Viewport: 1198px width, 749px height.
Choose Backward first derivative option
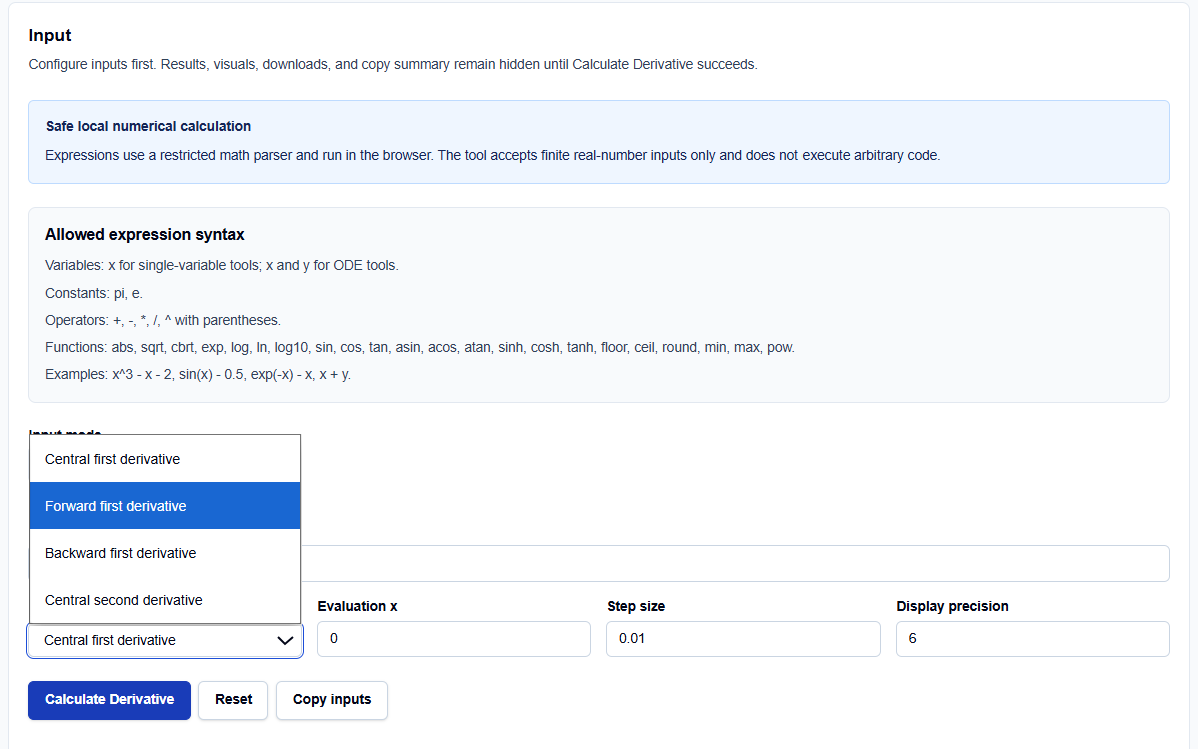(165, 553)
